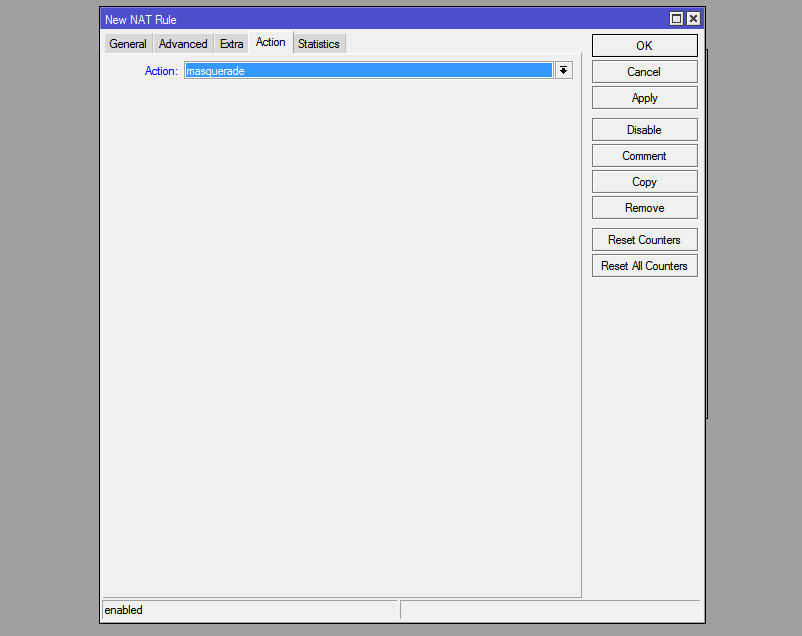Click the New NAT Rule title bar

click(x=380, y=19)
